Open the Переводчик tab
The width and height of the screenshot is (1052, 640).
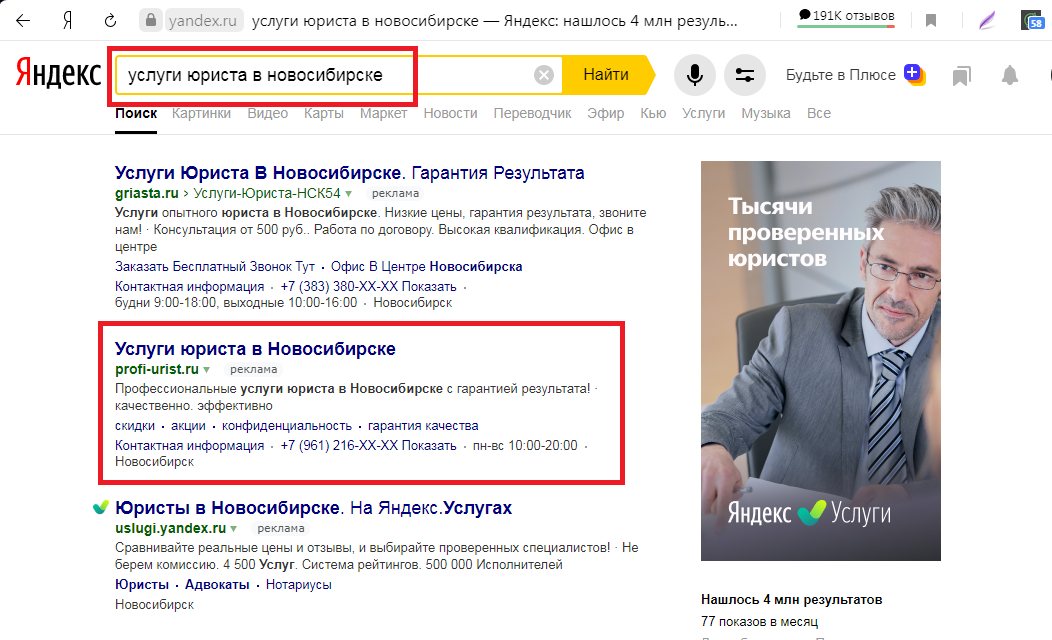pos(532,113)
